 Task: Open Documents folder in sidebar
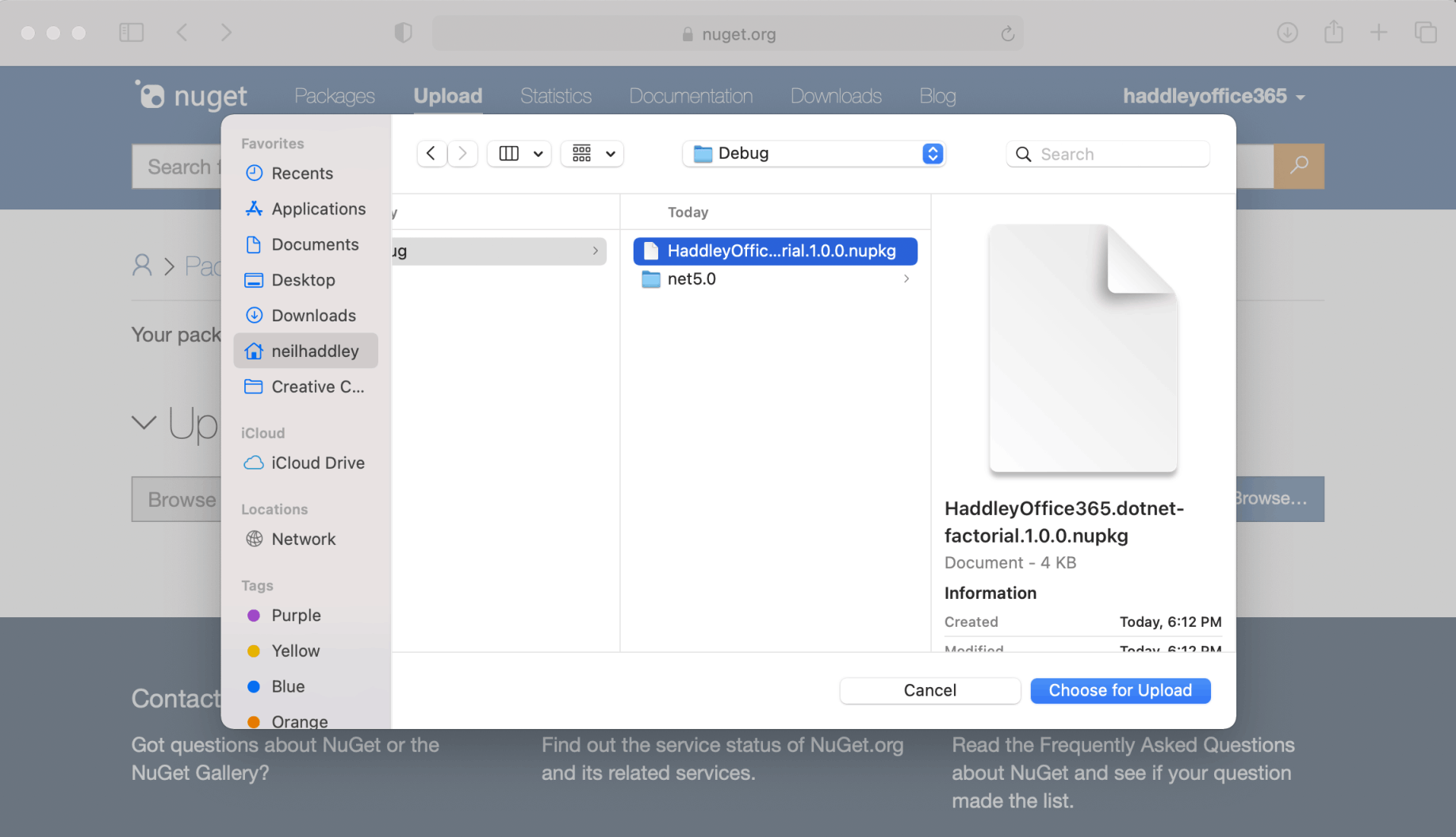305,244
